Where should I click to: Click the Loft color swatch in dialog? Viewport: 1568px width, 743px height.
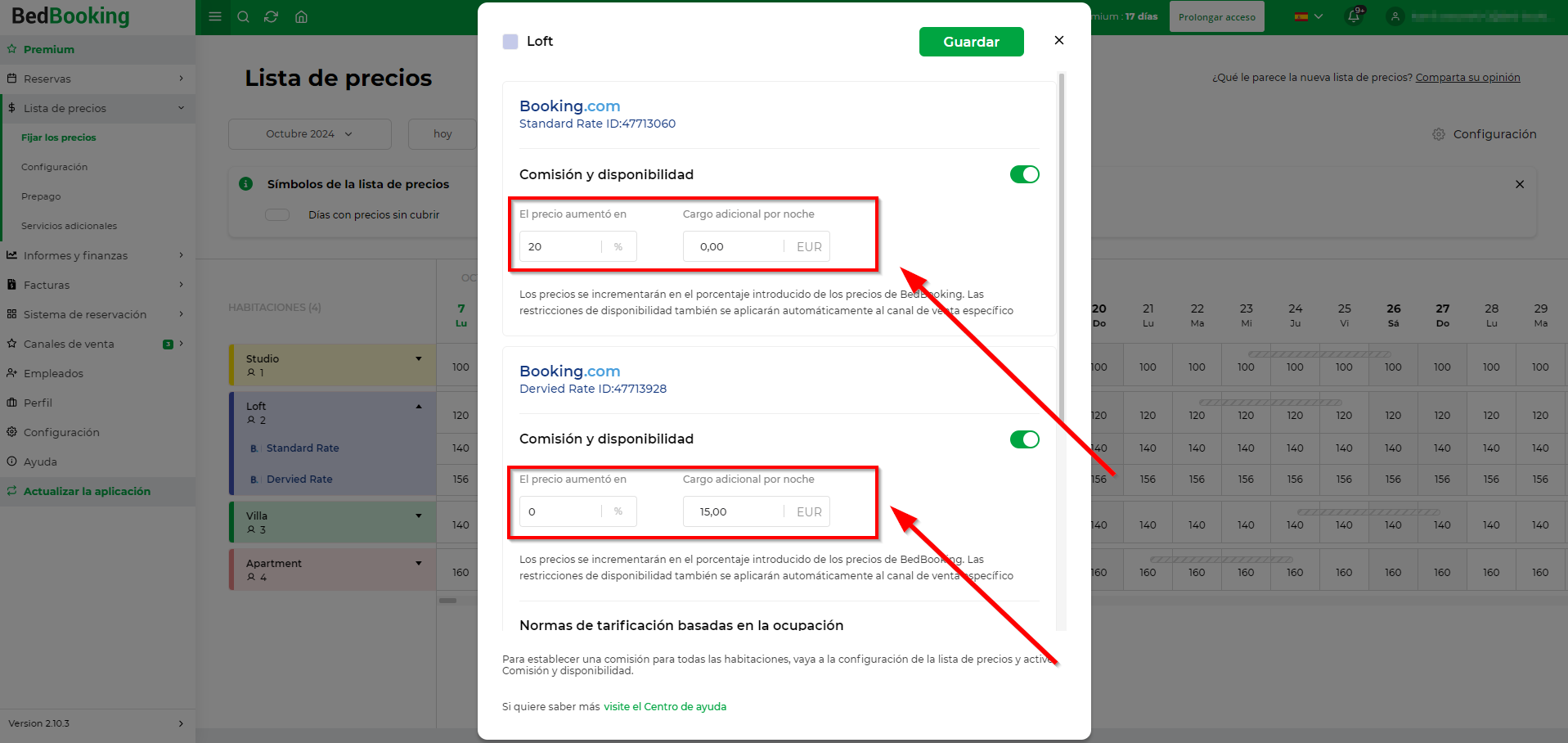510,42
